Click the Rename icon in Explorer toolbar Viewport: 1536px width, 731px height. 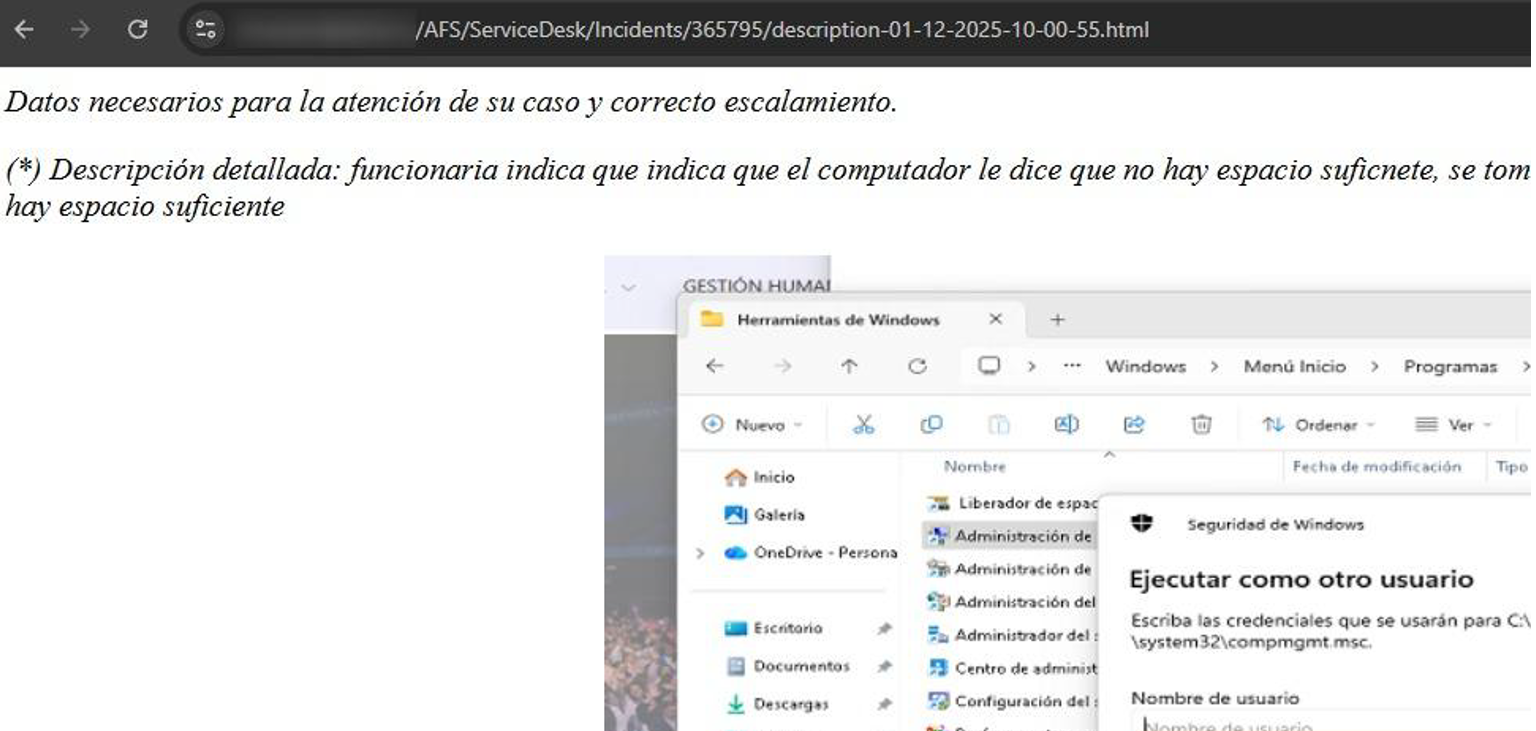pyautogui.click(x=1066, y=425)
